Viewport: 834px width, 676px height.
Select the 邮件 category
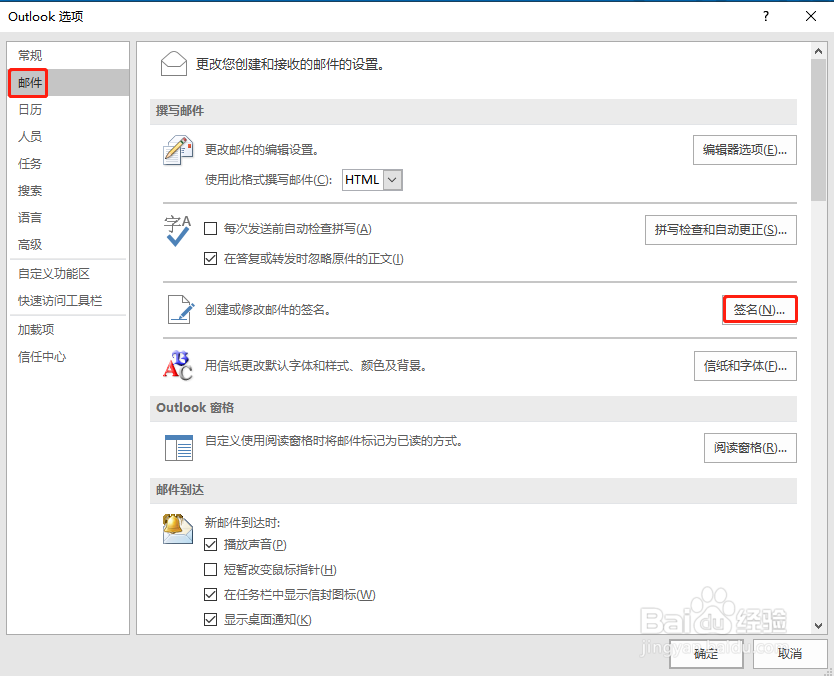tap(68, 82)
